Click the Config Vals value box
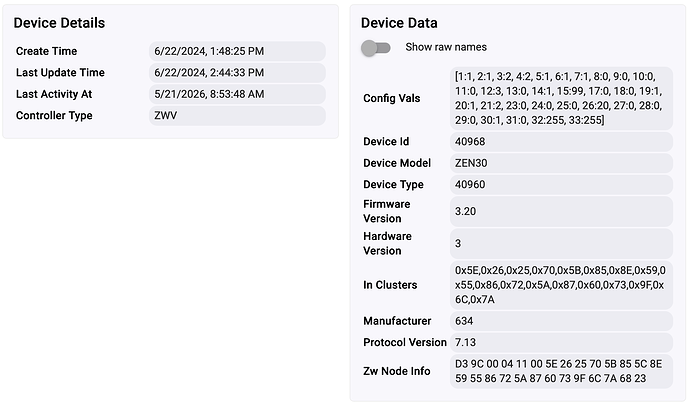Image resolution: width=690 pixels, height=406 pixels. (561, 98)
